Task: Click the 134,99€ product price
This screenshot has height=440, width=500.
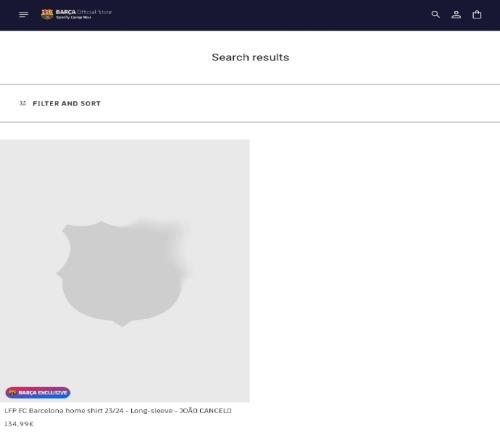Action: (x=19, y=424)
